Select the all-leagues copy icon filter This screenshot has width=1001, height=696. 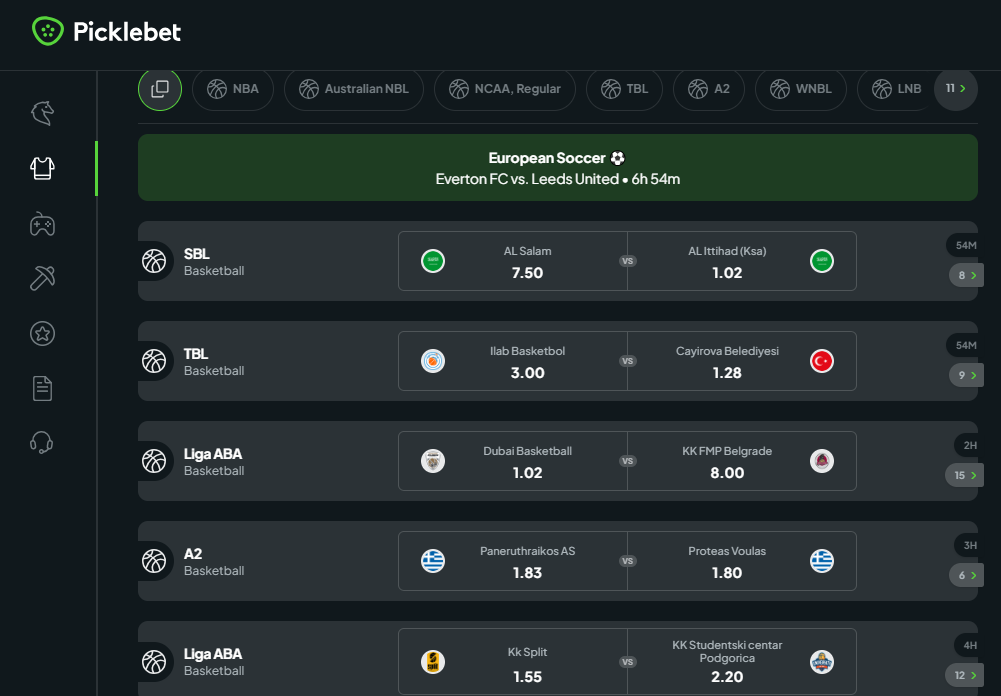tap(160, 89)
